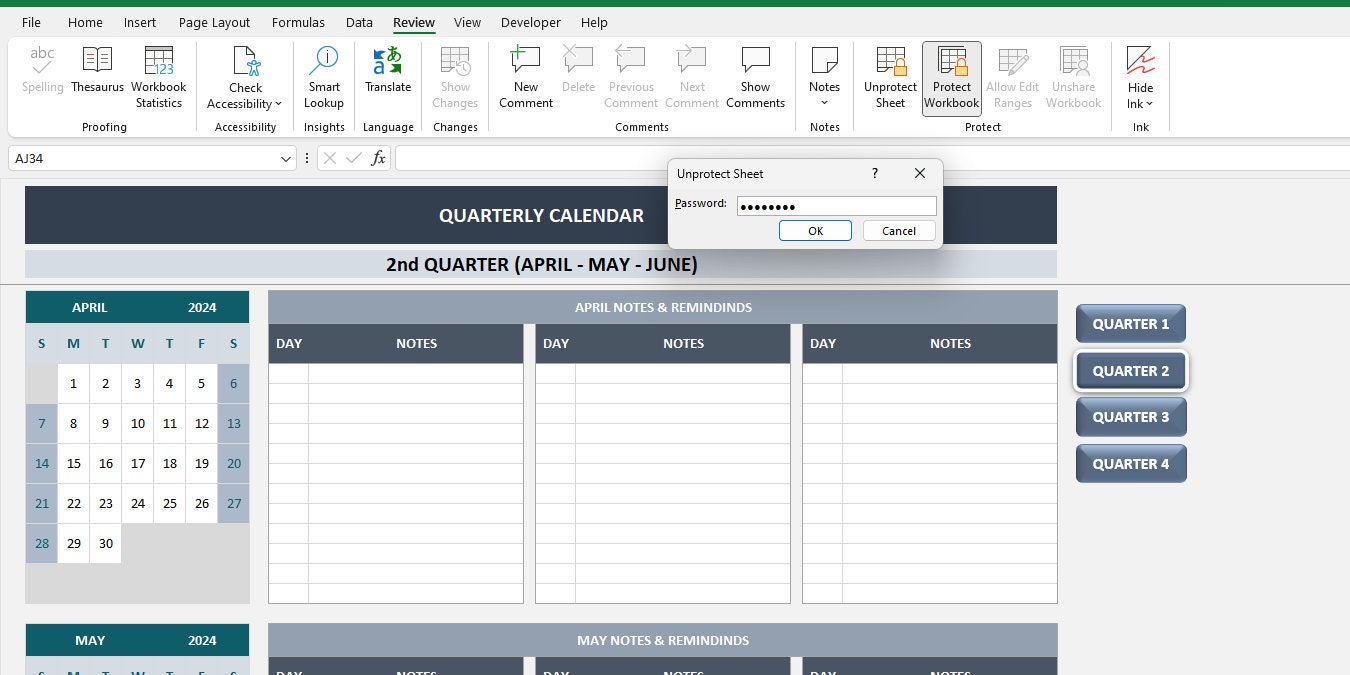Open the Notes ribbon button
The image size is (1350, 675).
pos(824,78)
